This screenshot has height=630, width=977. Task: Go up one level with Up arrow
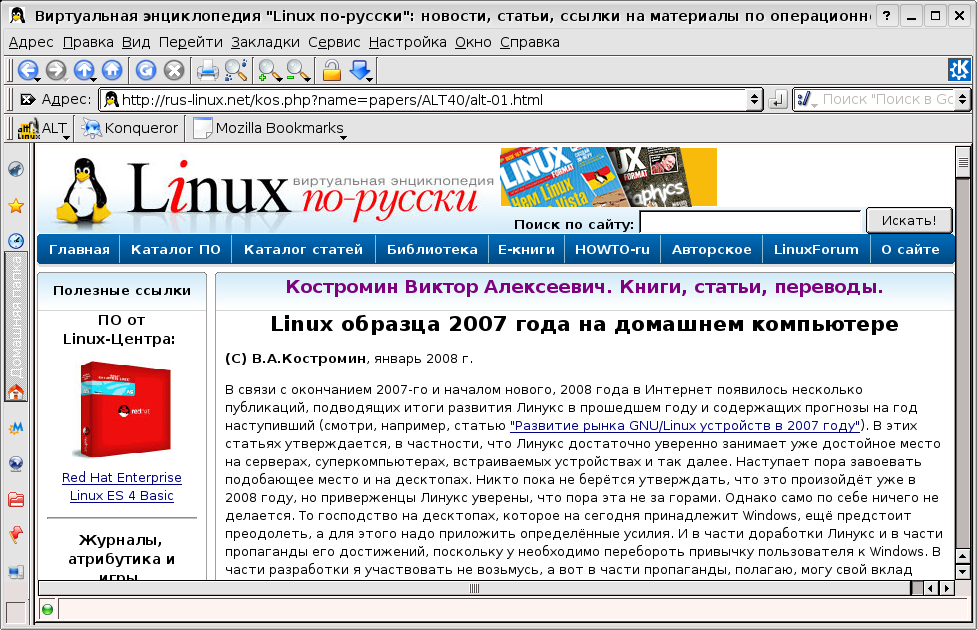pos(84,70)
